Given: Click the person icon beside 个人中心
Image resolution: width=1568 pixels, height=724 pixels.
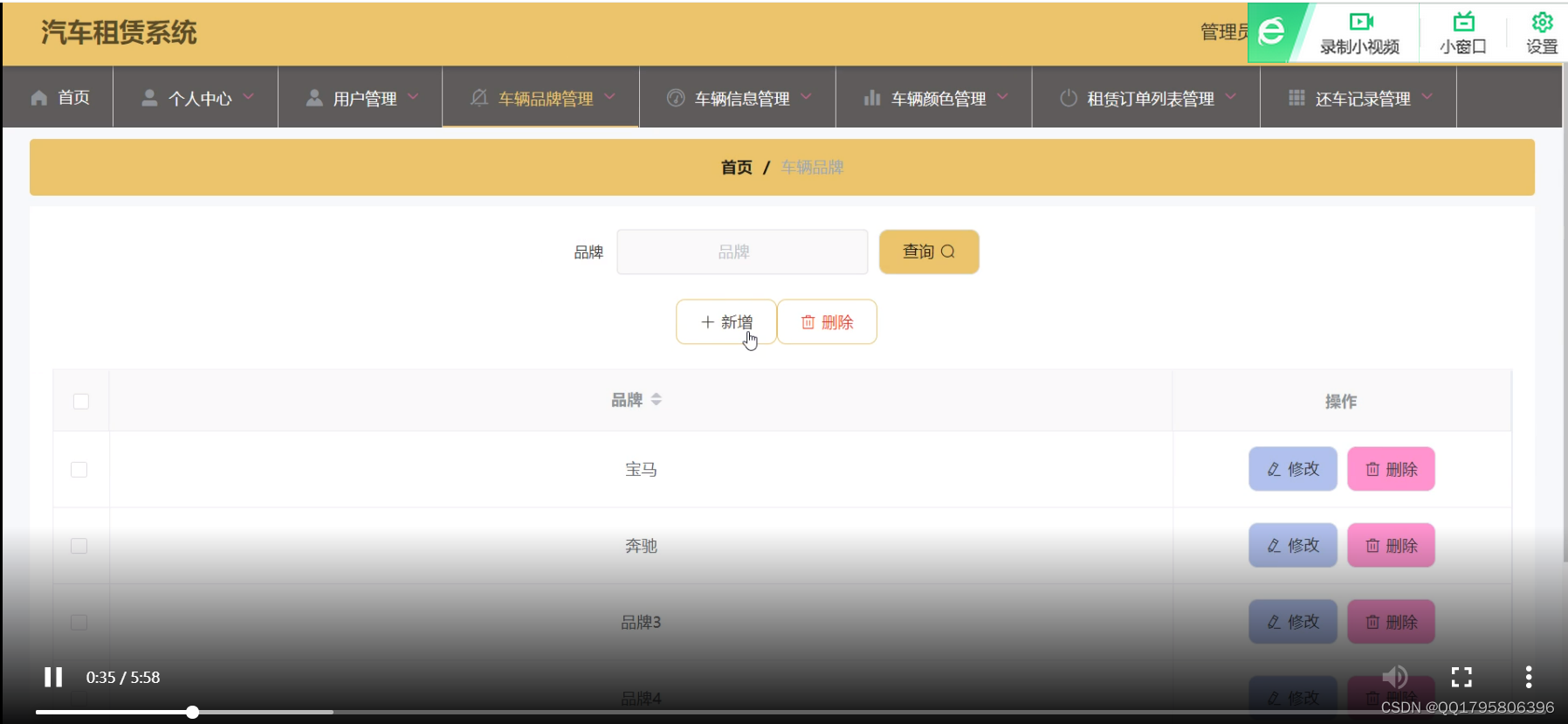Looking at the screenshot, I should 149,98.
